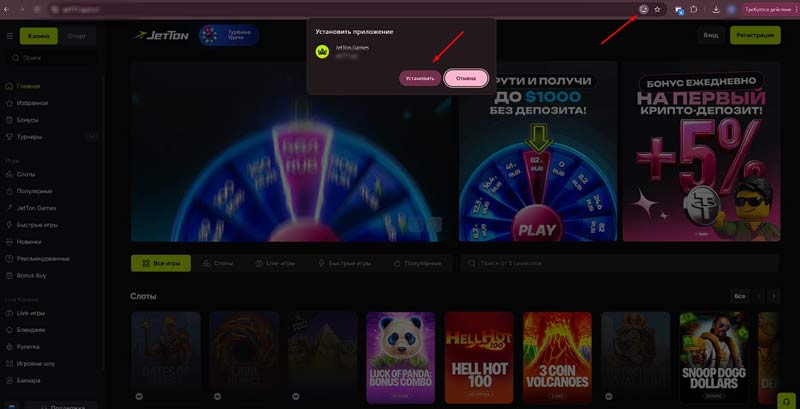Open the chat widget icon at bottom right
The height and width of the screenshot is (409, 800).
[785, 400]
